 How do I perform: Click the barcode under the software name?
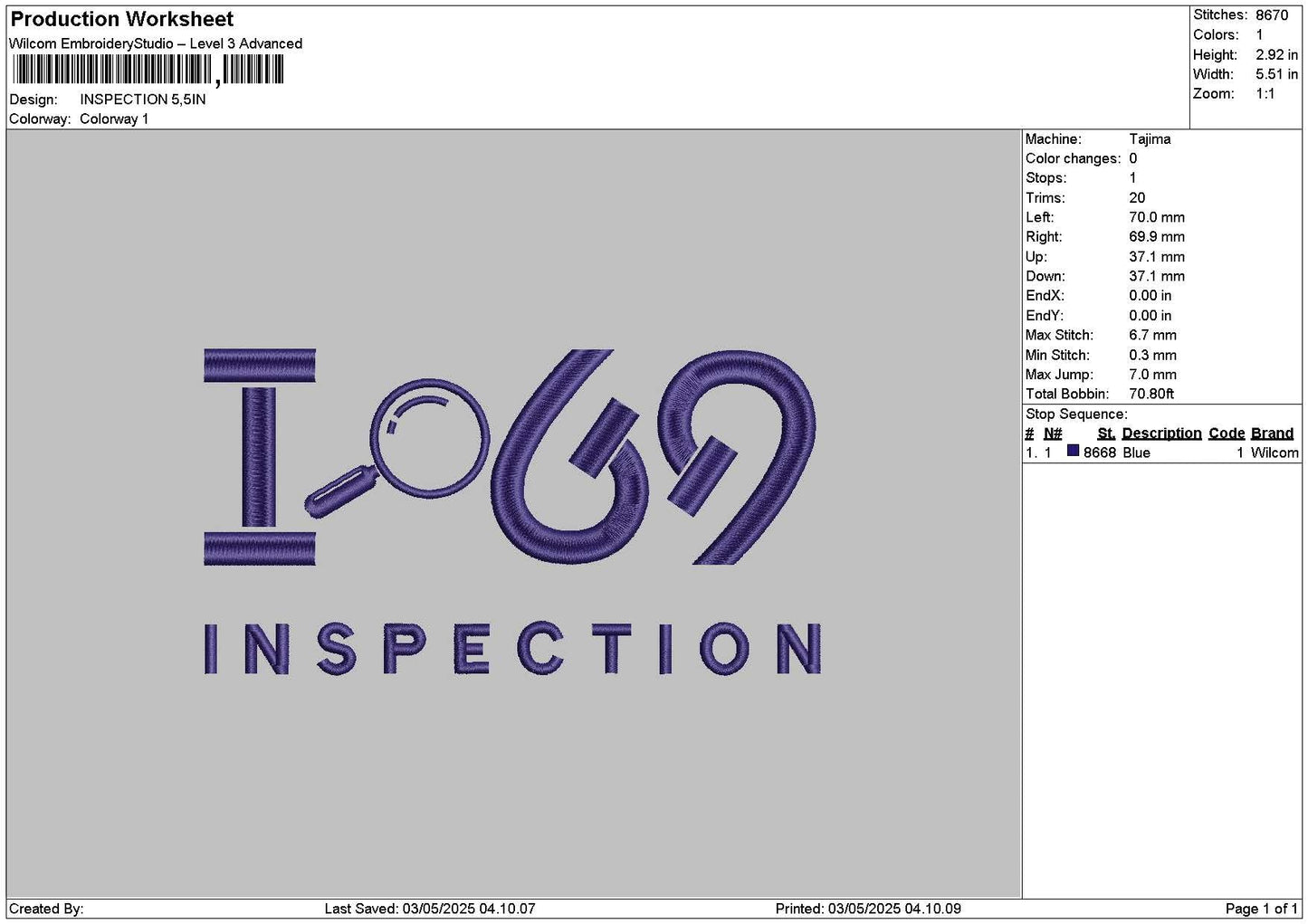[148, 71]
